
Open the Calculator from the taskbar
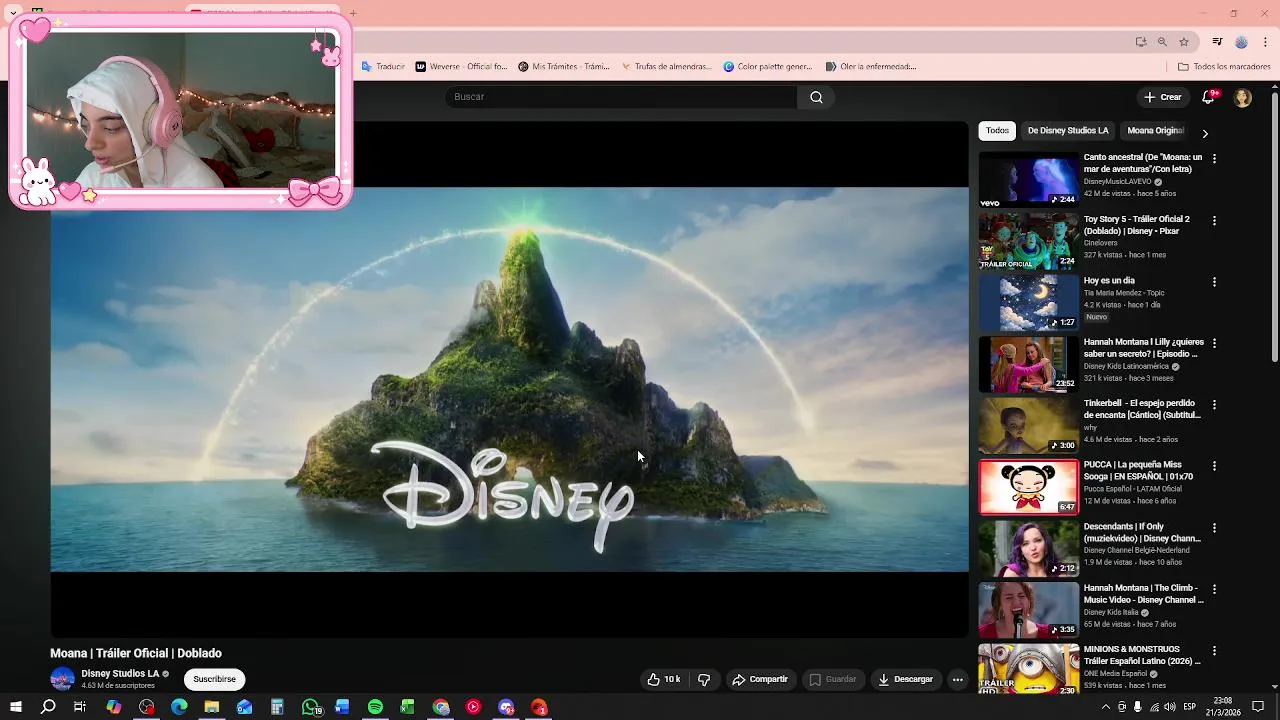[277, 707]
